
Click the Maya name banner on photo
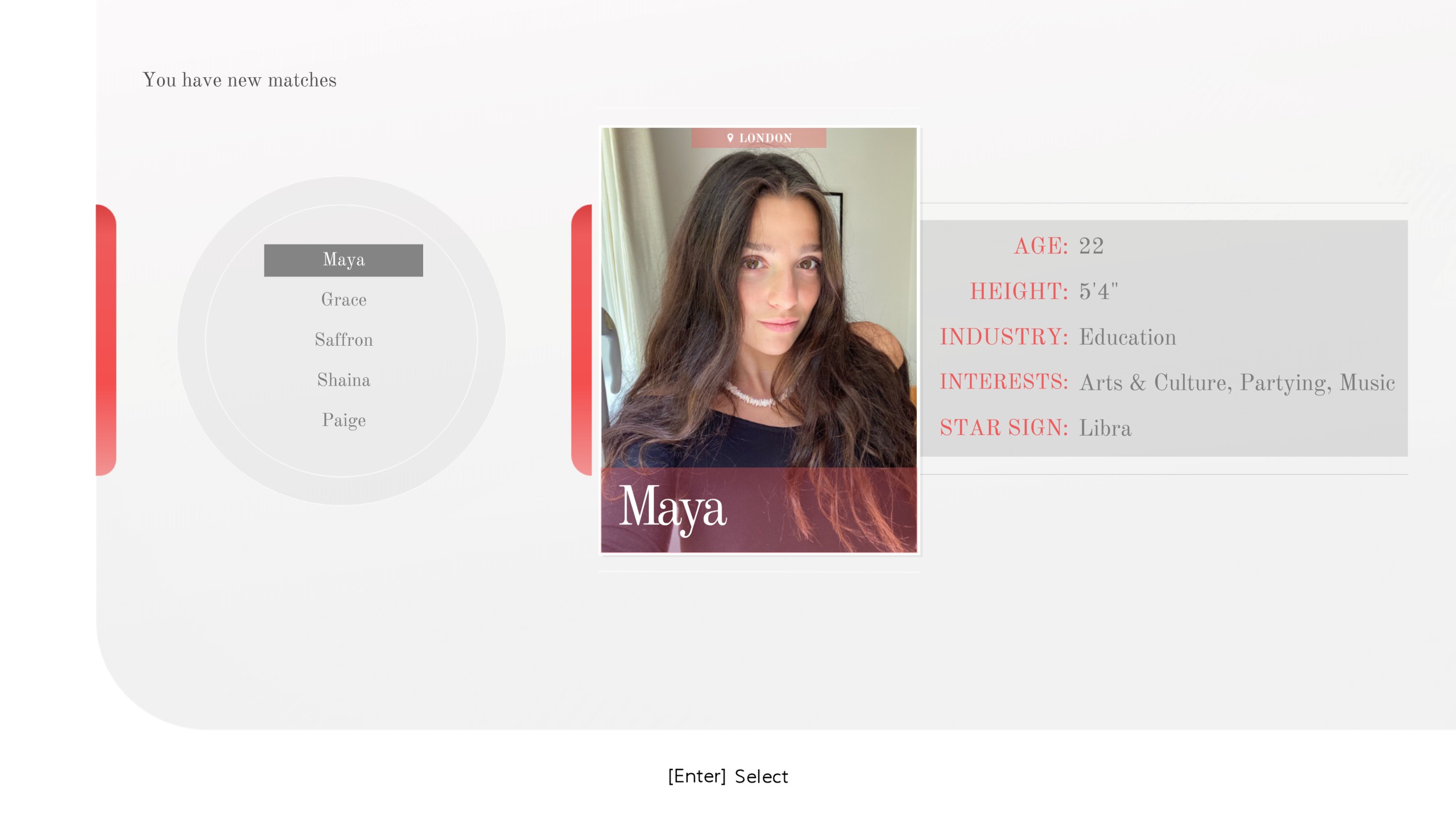coord(759,510)
